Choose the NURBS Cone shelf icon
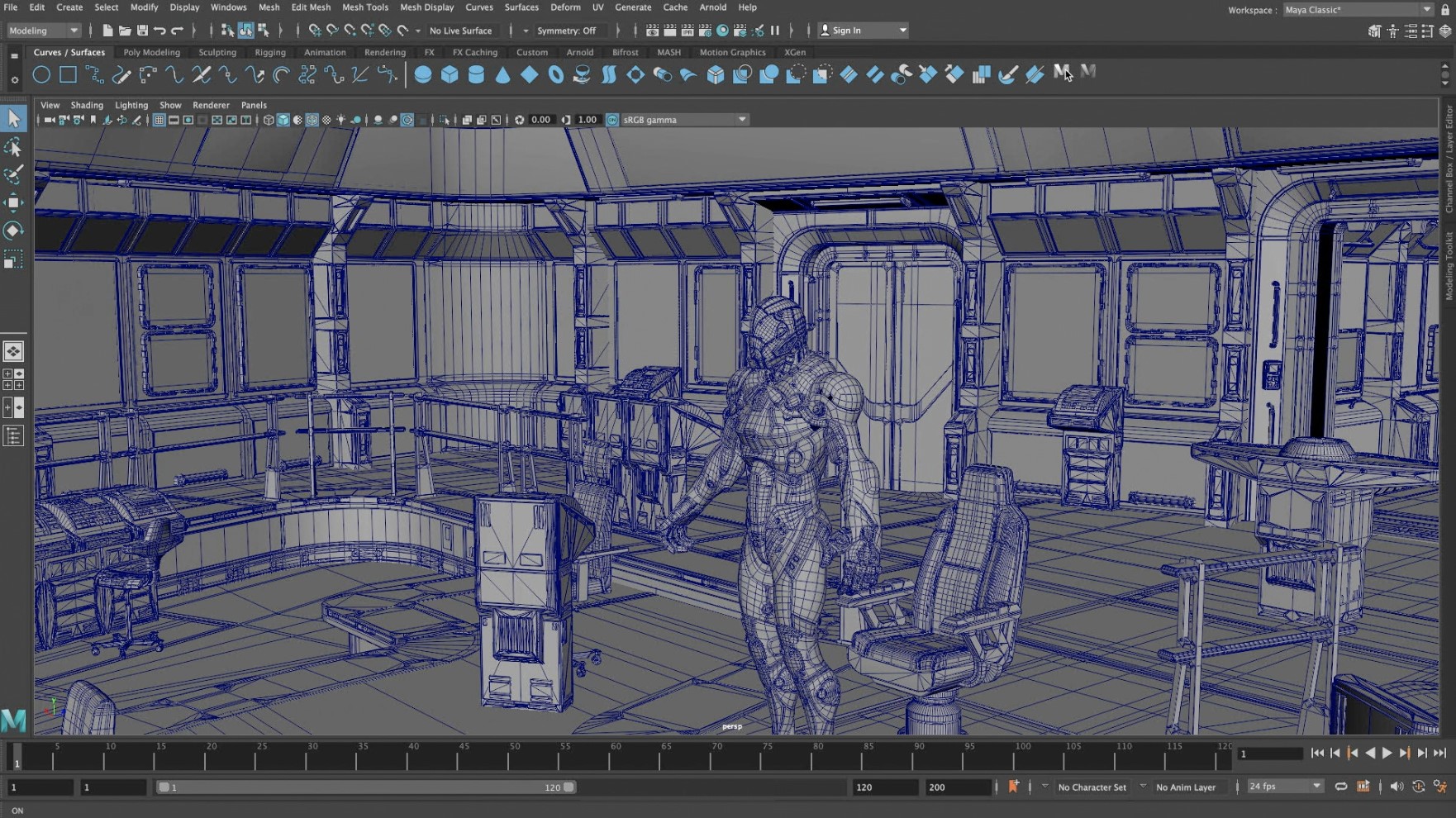Image resolution: width=1456 pixels, height=818 pixels. [502, 74]
